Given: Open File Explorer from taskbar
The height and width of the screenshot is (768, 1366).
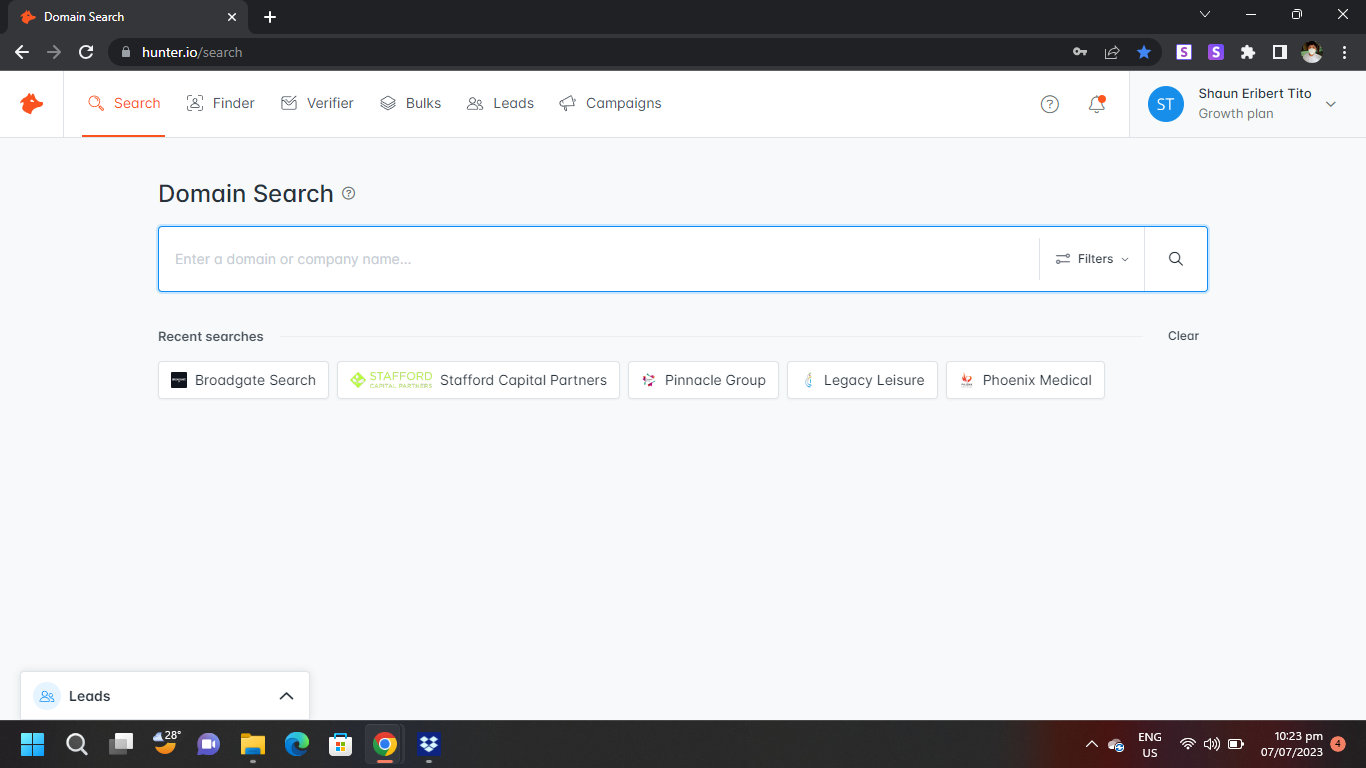Looking at the screenshot, I should pyautogui.click(x=253, y=744).
